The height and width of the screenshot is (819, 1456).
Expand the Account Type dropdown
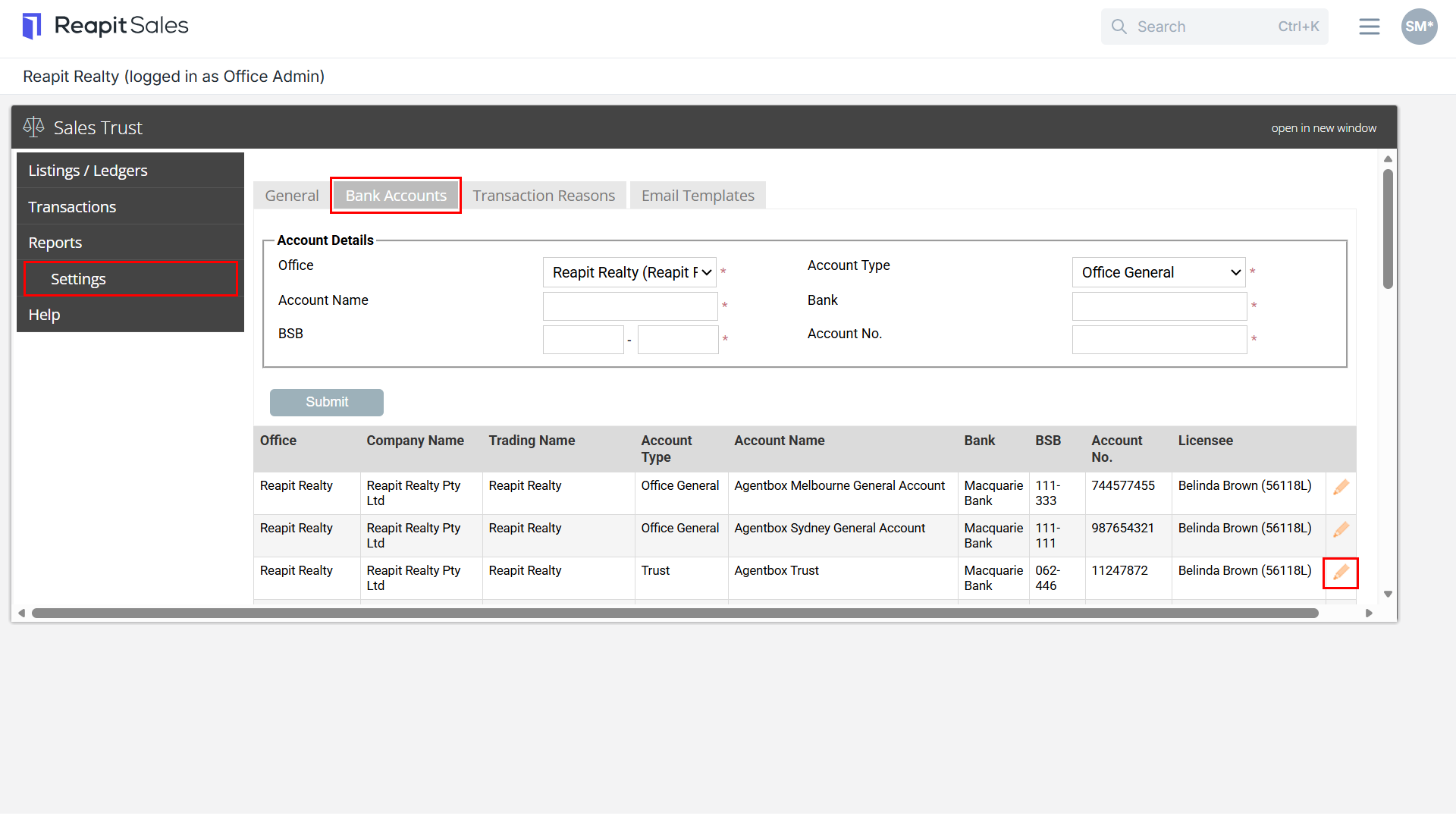pyautogui.click(x=1159, y=272)
